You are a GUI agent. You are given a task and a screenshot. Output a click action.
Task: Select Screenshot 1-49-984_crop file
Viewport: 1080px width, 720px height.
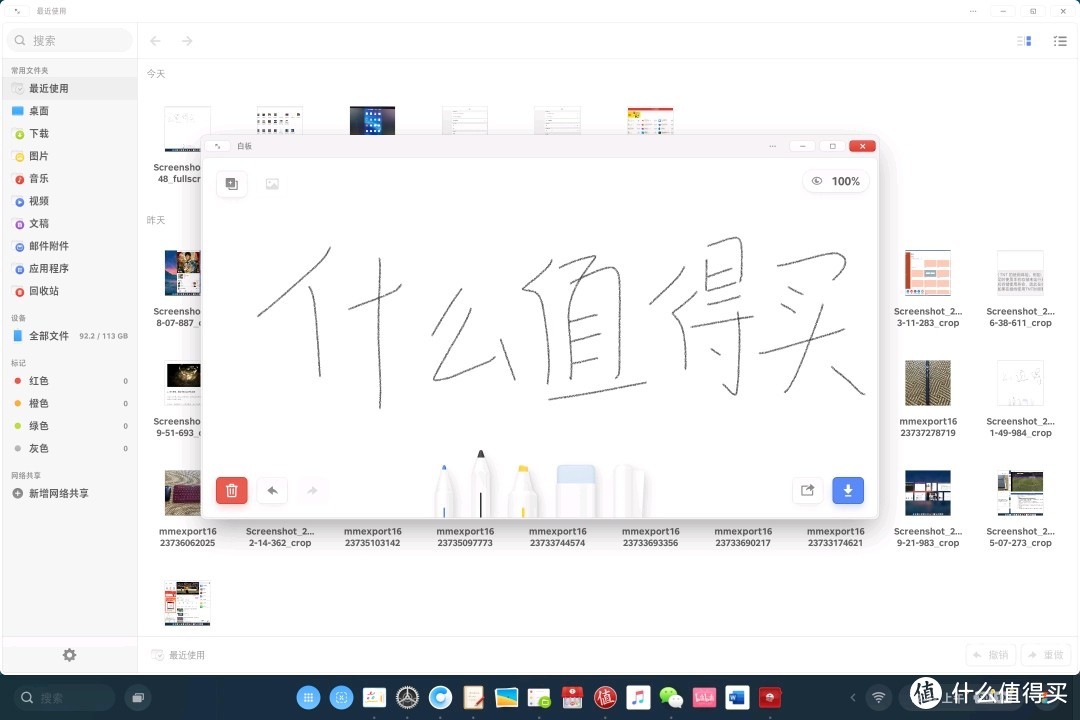1020,398
